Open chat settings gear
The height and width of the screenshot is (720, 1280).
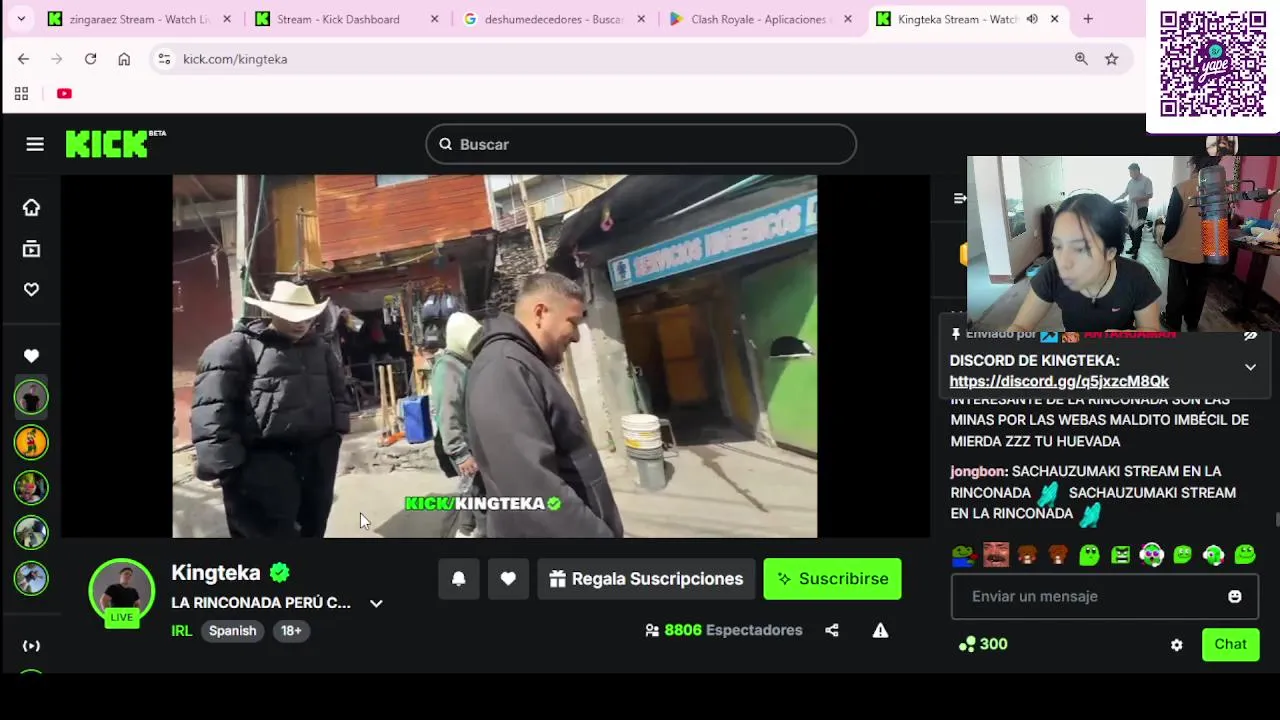click(1177, 645)
